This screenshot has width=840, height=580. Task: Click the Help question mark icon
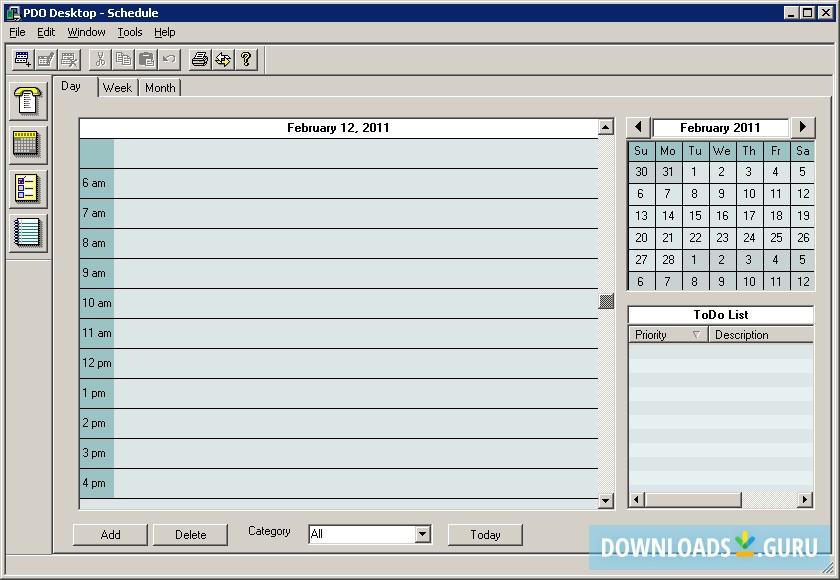point(247,59)
